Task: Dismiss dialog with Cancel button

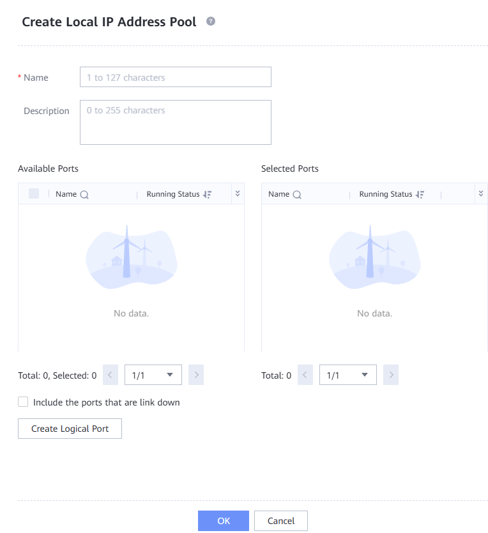Action: (x=281, y=521)
